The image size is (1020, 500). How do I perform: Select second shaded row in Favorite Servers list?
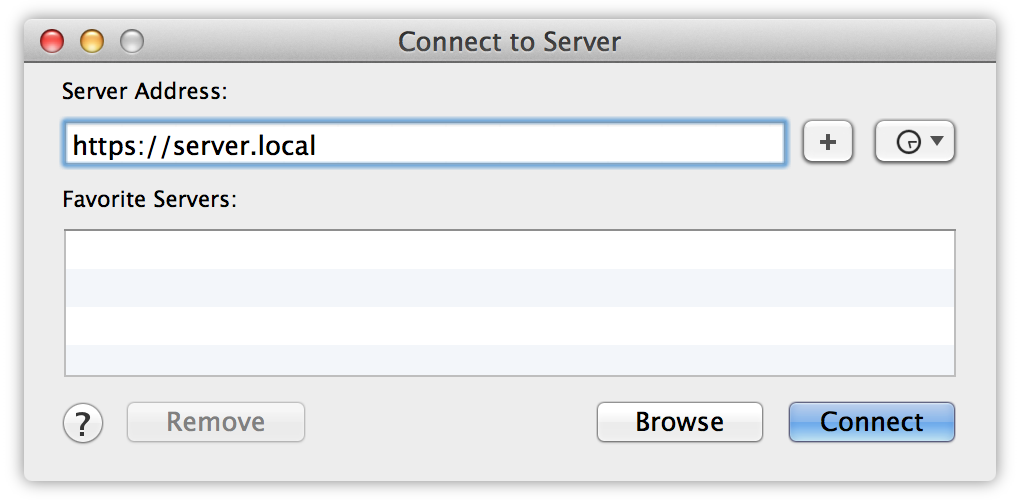tap(510, 287)
